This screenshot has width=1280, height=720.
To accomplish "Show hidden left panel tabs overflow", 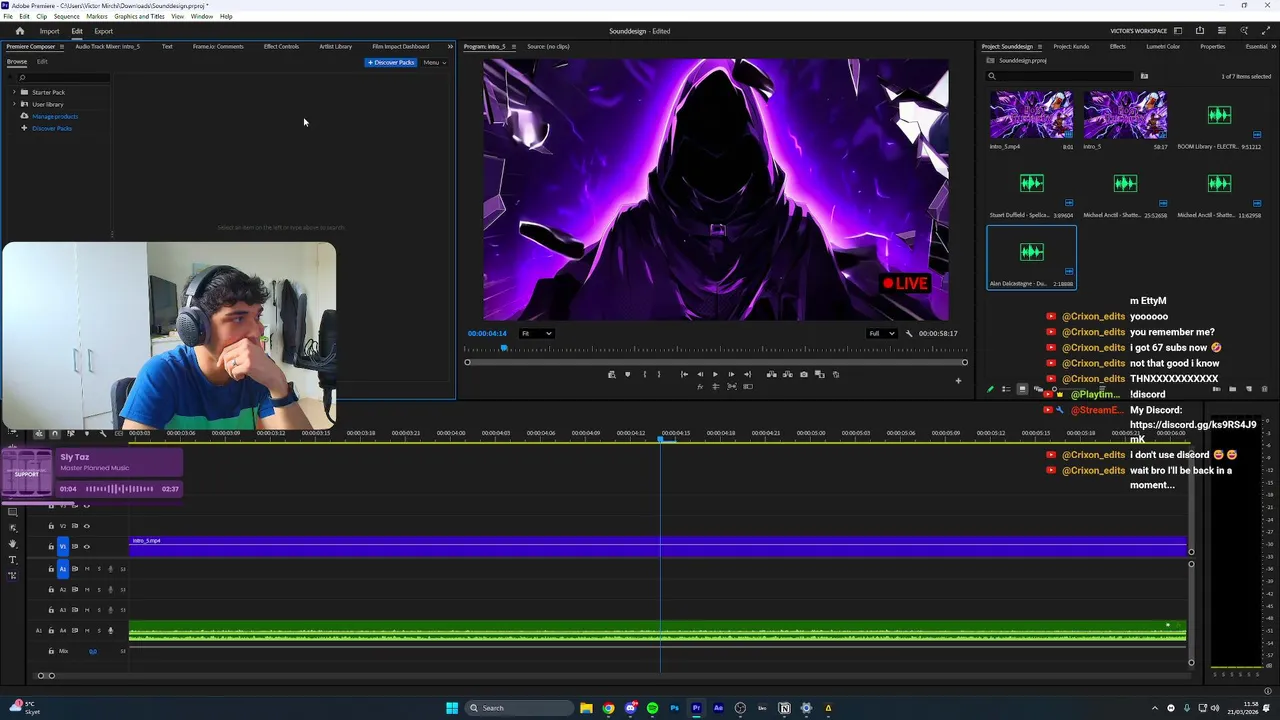I will pyautogui.click(x=450, y=46).
